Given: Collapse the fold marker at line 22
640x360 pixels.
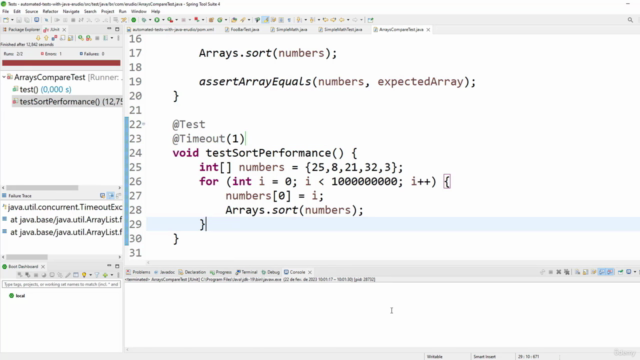Looking at the screenshot, I should (x=144, y=124).
